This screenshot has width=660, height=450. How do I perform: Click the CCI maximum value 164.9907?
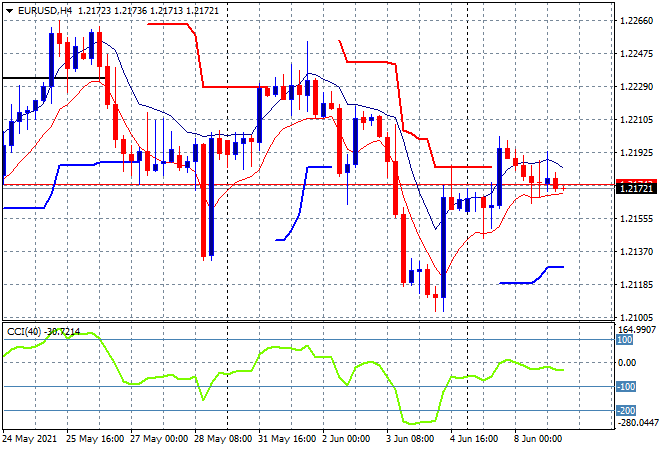pos(637,330)
